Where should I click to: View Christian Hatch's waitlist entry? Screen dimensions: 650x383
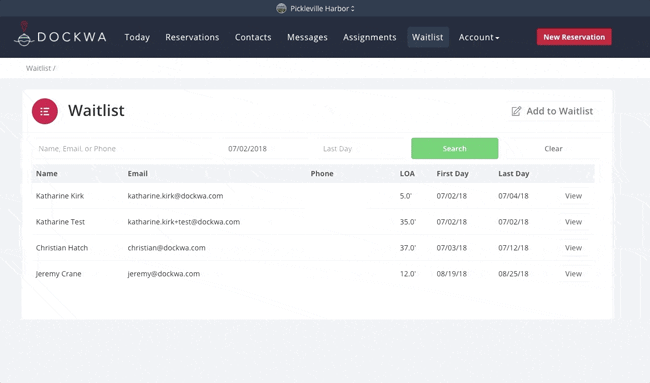[x=573, y=248]
